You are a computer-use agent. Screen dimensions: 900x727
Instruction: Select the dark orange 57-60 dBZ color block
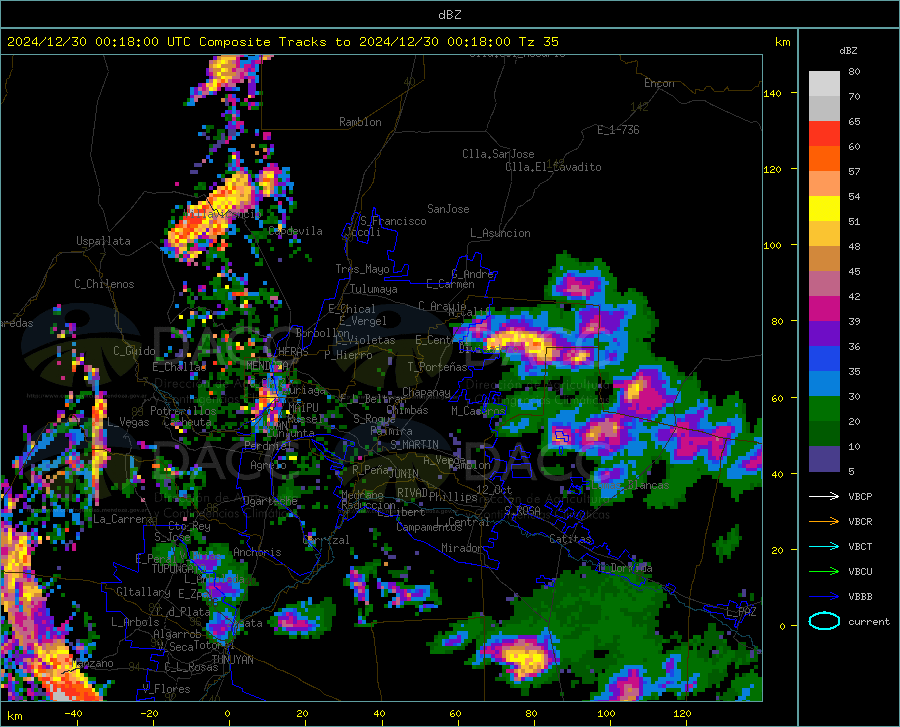(824, 159)
